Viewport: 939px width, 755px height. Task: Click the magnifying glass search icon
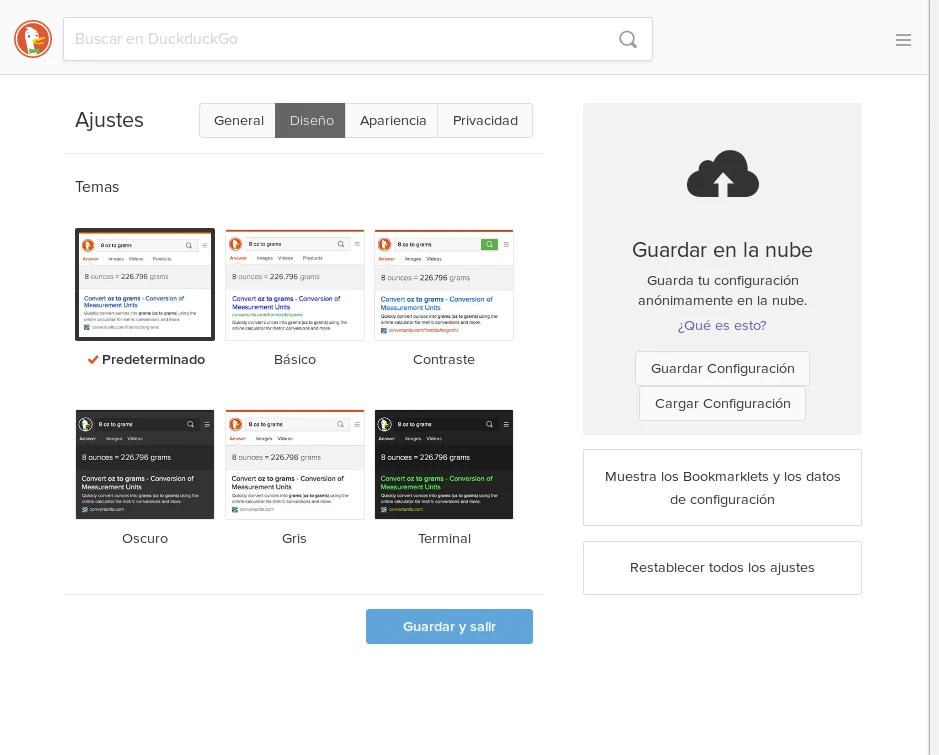tap(628, 39)
